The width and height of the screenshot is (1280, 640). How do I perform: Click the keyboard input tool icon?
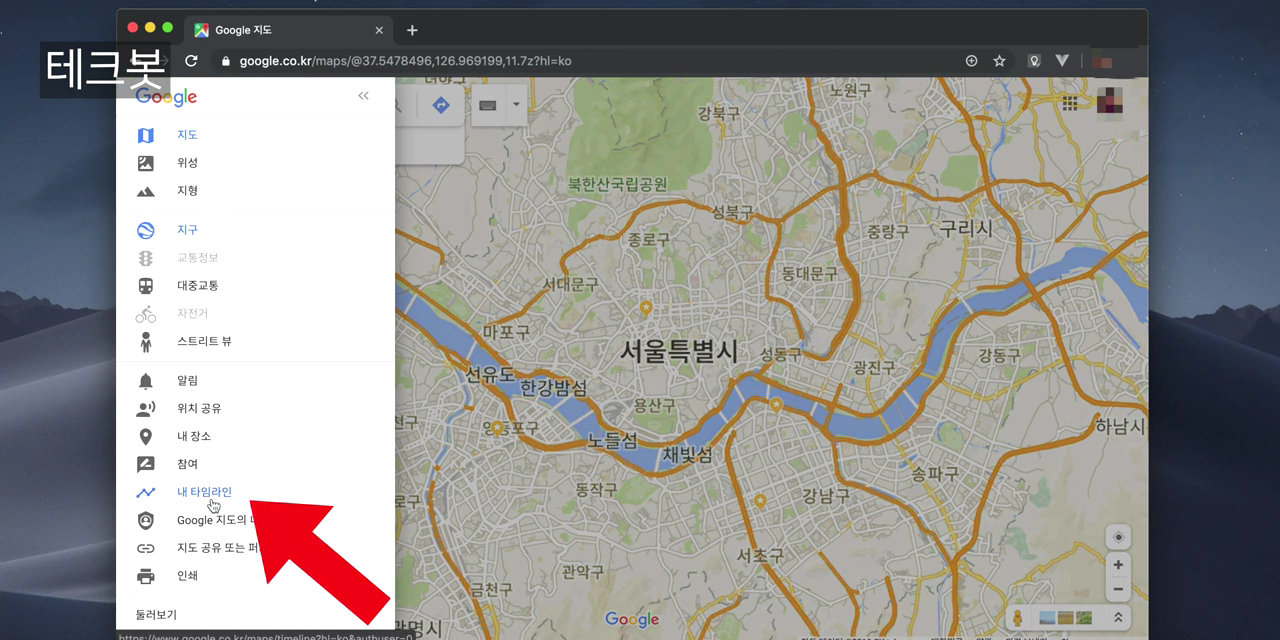pos(488,105)
